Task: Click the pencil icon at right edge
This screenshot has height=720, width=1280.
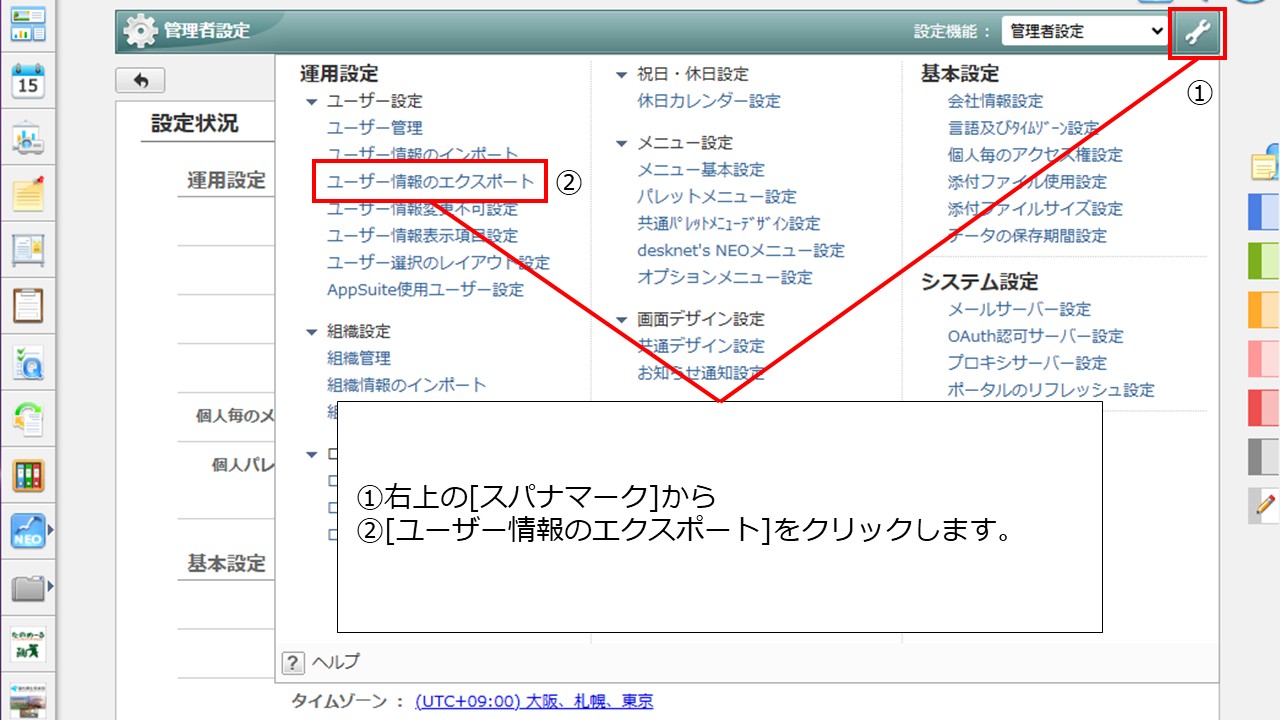Action: pyautogui.click(x=1264, y=507)
